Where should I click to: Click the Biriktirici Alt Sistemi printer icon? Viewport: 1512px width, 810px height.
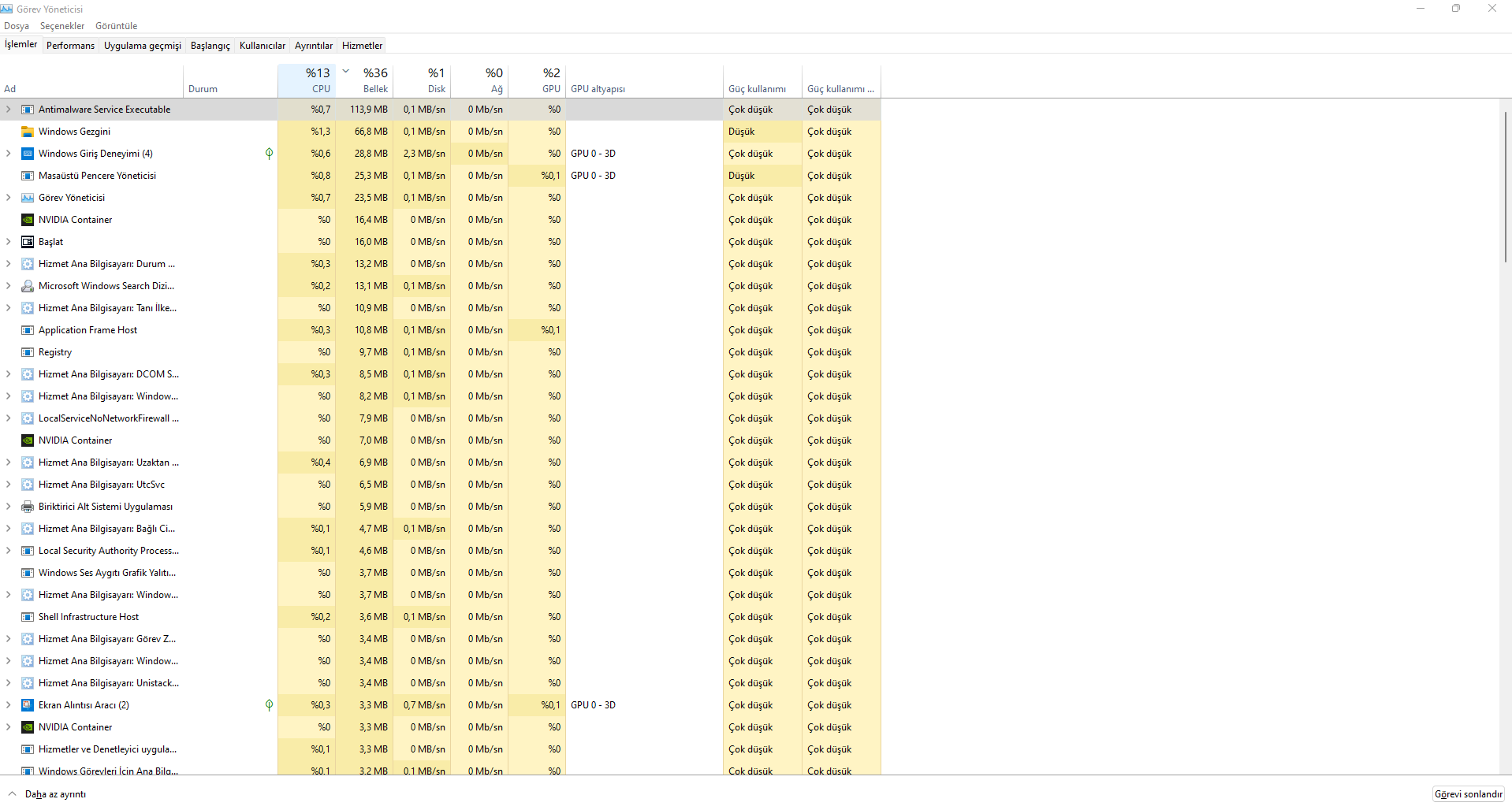click(28, 507)
